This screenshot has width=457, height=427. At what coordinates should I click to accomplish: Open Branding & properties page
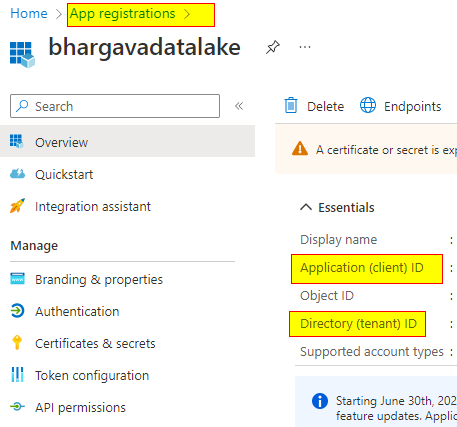[99, 279]
